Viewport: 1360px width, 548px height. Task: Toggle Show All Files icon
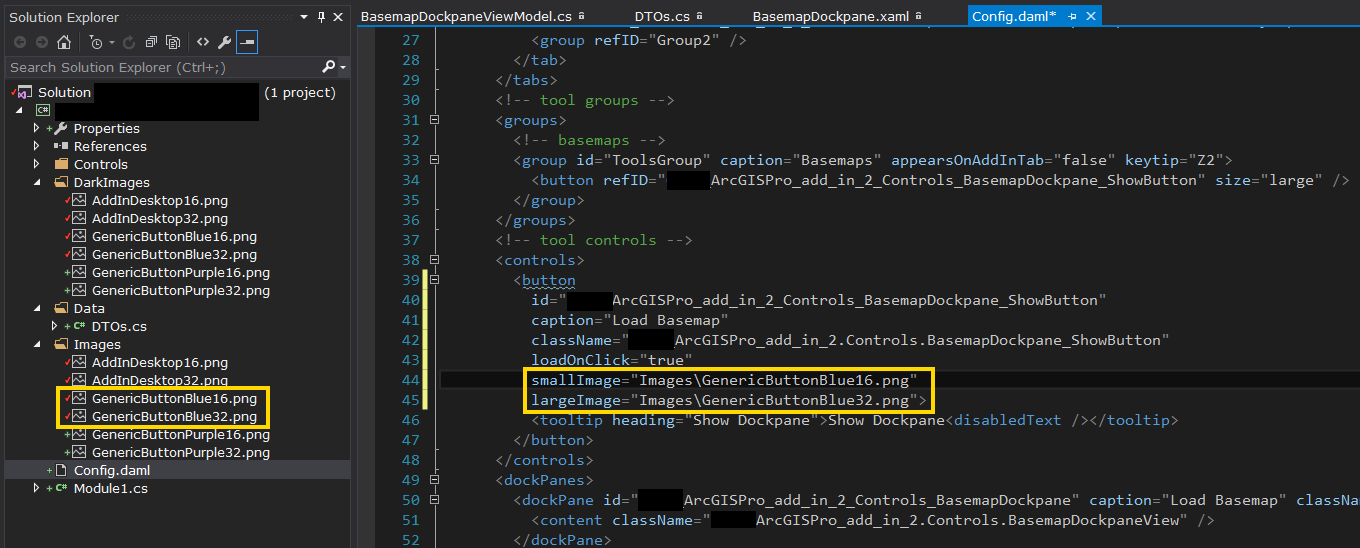tap(173, 42)
